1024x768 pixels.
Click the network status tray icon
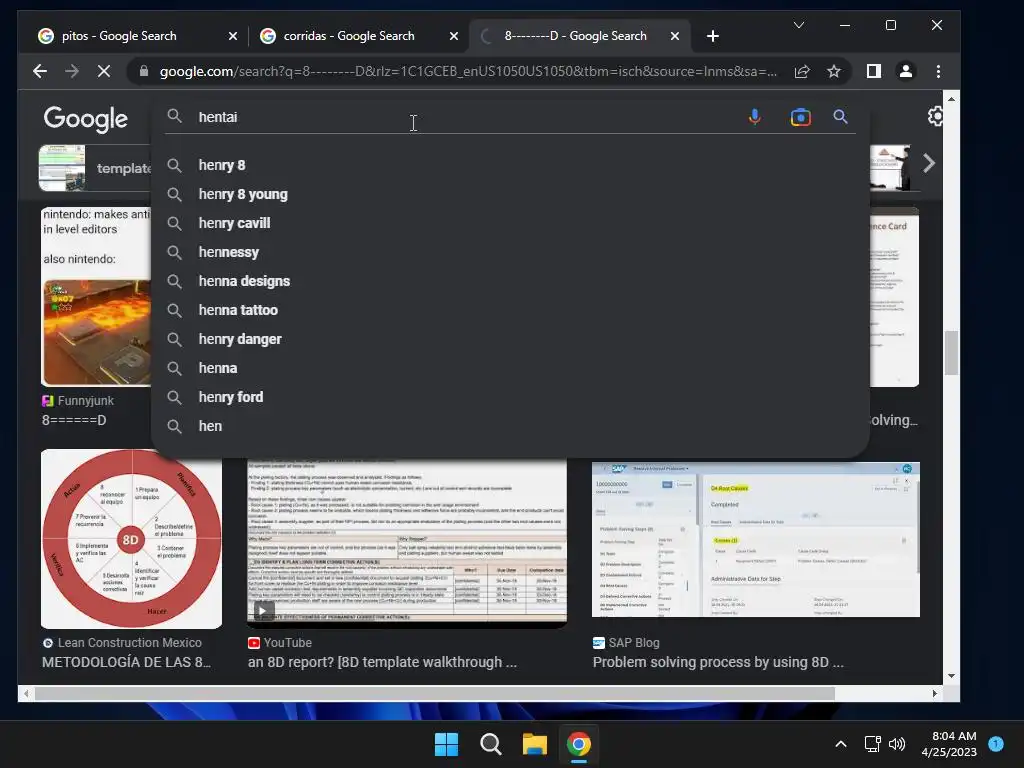(872, 744)
